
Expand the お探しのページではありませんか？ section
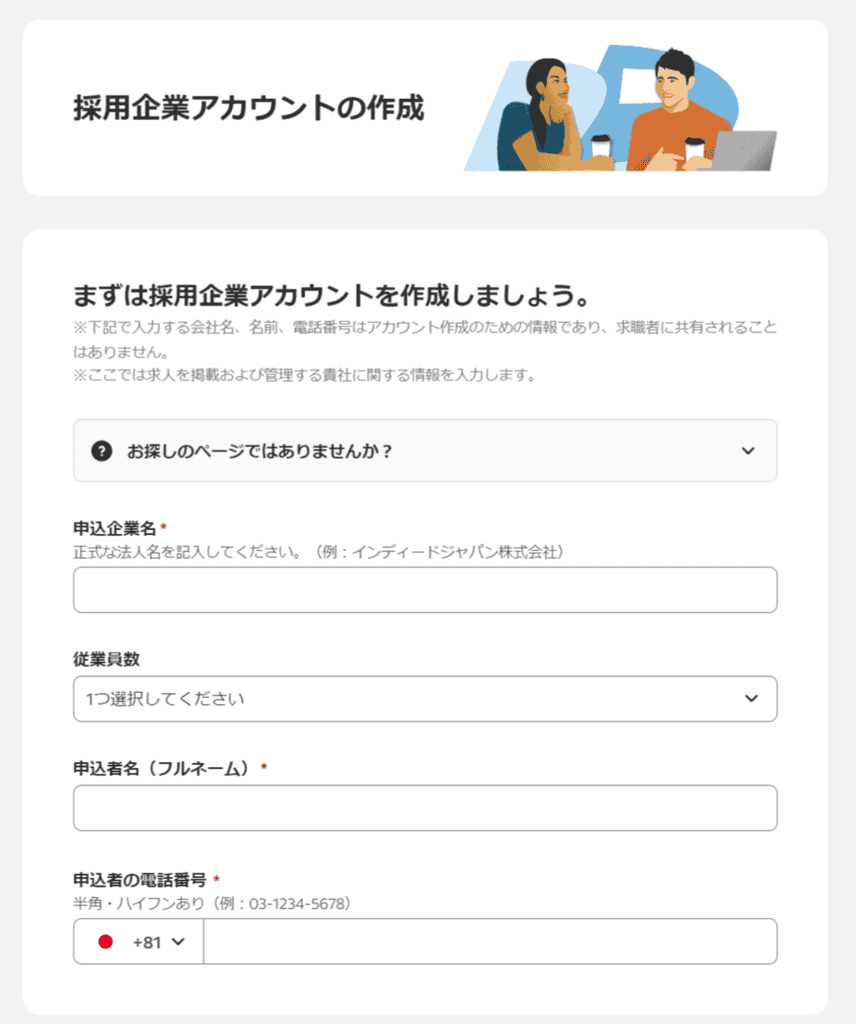[x=425, y=451]
